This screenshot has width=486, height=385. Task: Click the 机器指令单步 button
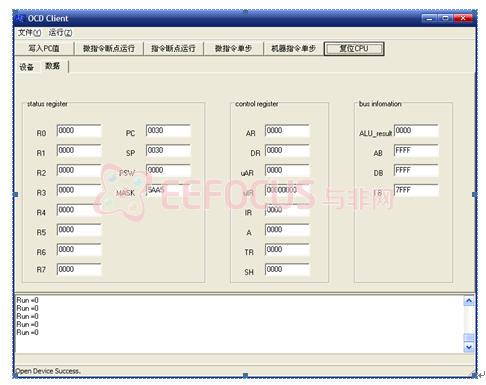(293, 49)
